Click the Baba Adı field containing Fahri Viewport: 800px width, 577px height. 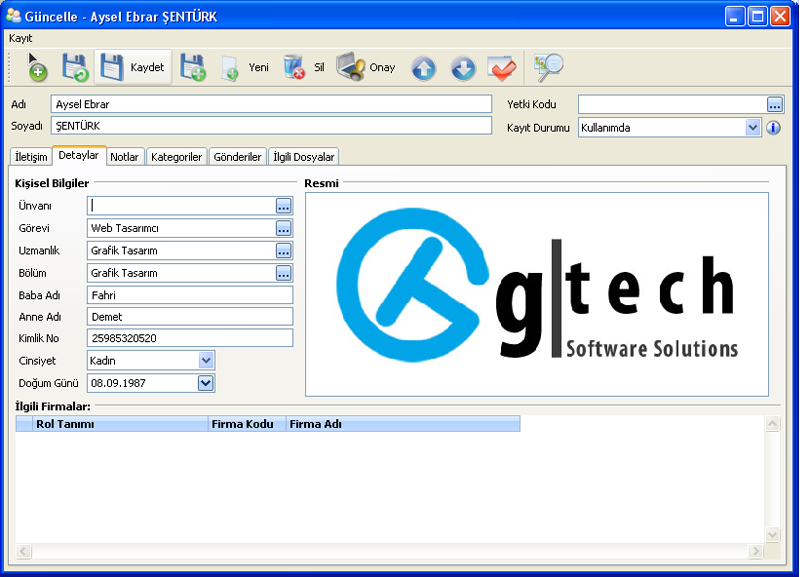190,295
